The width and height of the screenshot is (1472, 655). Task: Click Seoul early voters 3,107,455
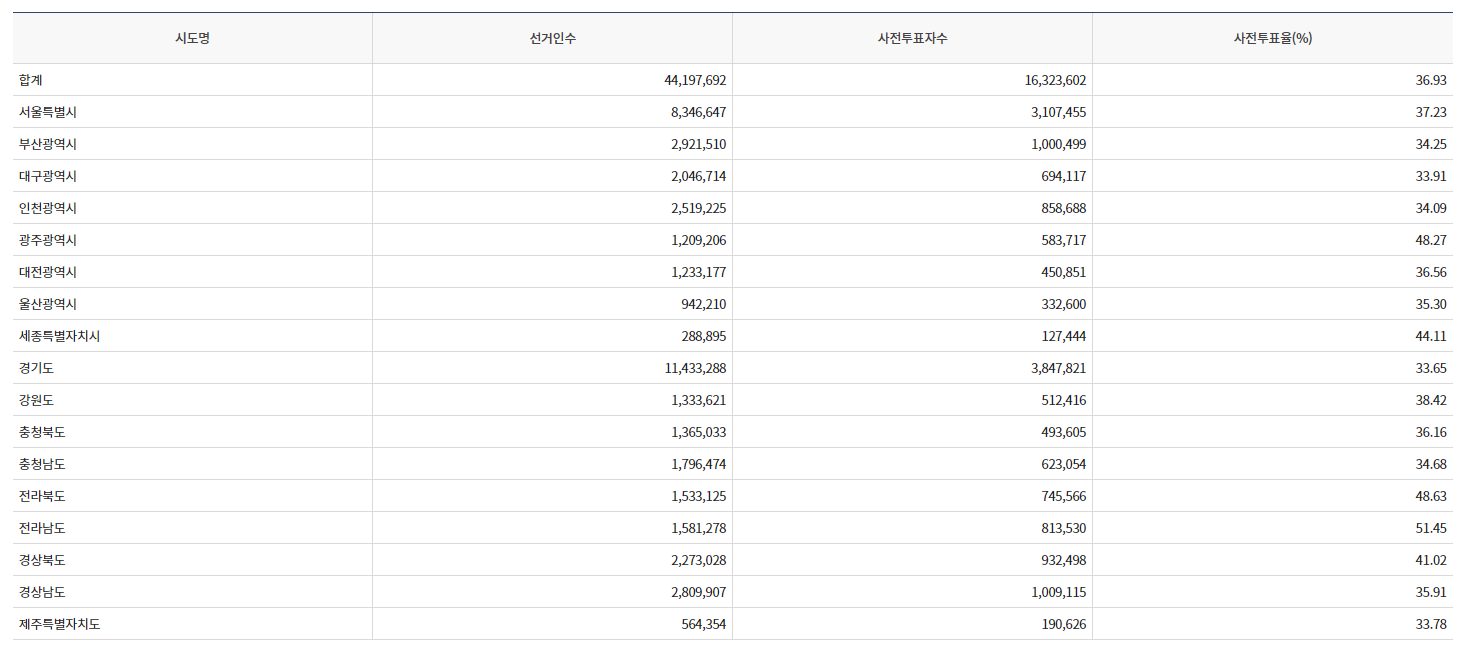tap(1059, 112)
